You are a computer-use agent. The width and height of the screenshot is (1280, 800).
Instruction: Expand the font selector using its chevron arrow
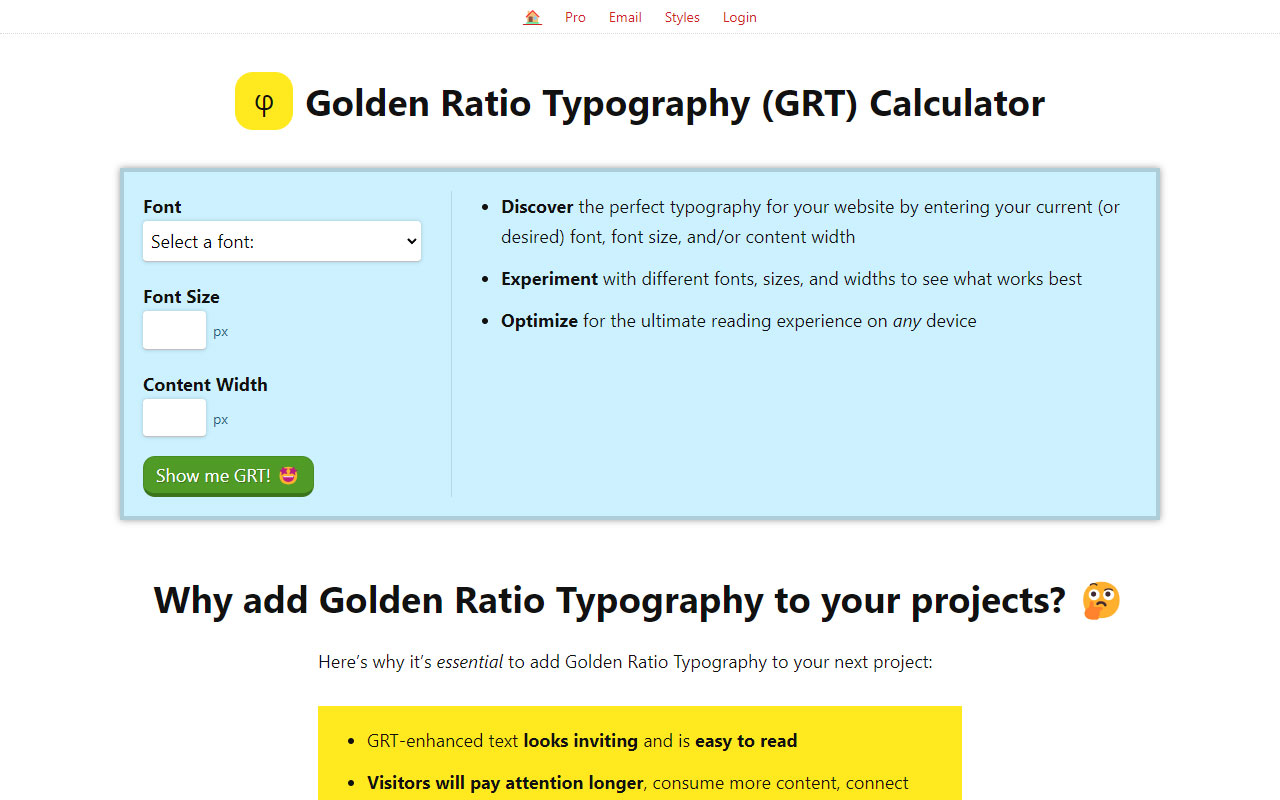coord(410,241)
